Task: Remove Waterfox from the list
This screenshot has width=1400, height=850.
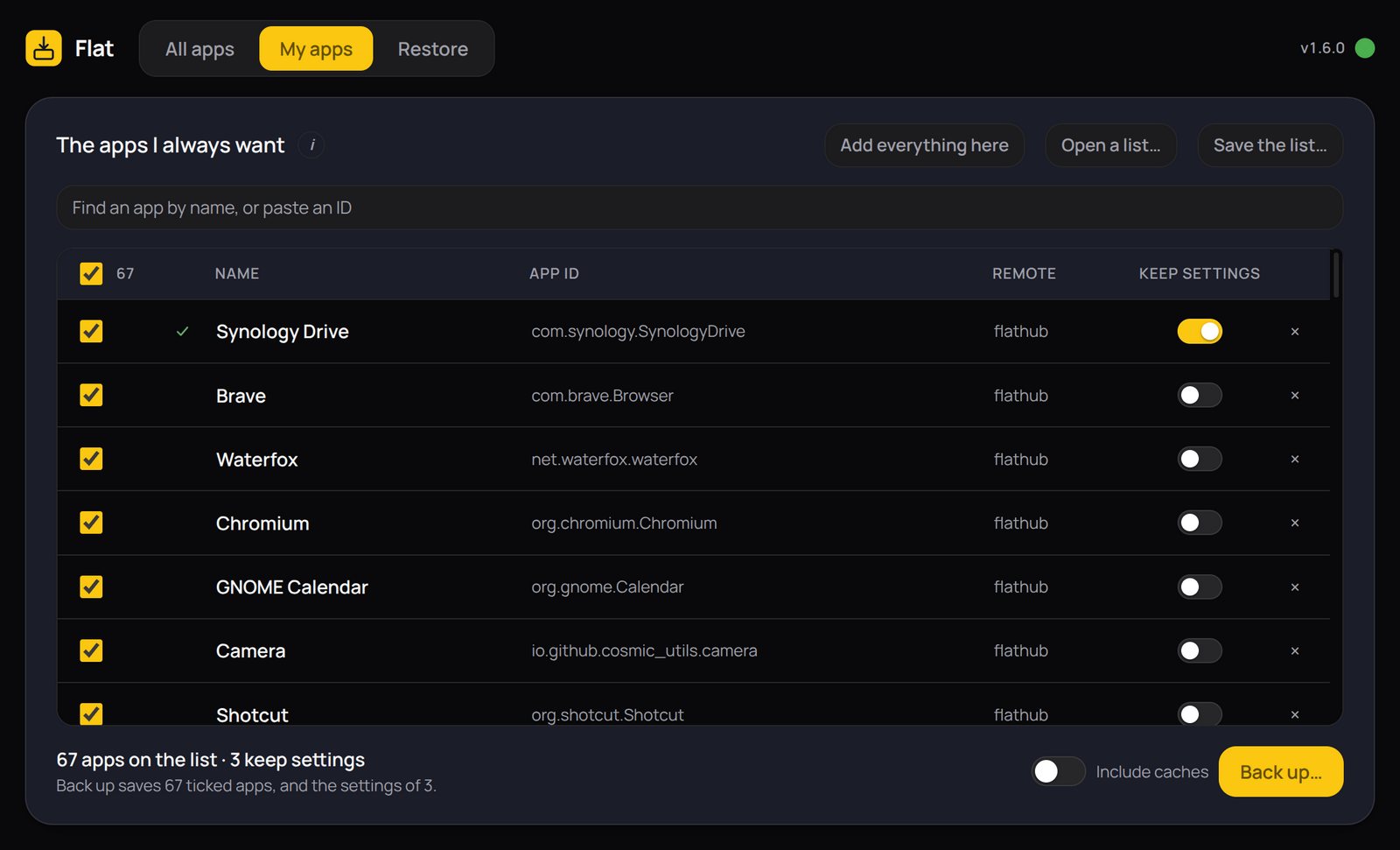Action: coord(1295,460)
